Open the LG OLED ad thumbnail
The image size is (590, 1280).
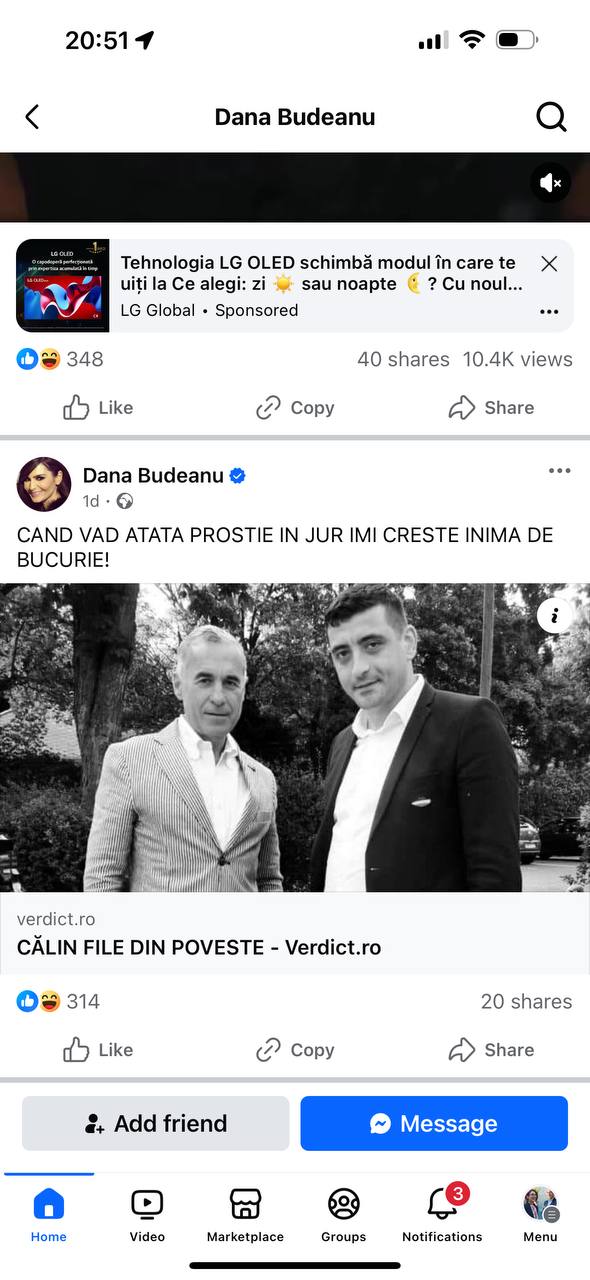pyautogui.click(x=63, y=285)
